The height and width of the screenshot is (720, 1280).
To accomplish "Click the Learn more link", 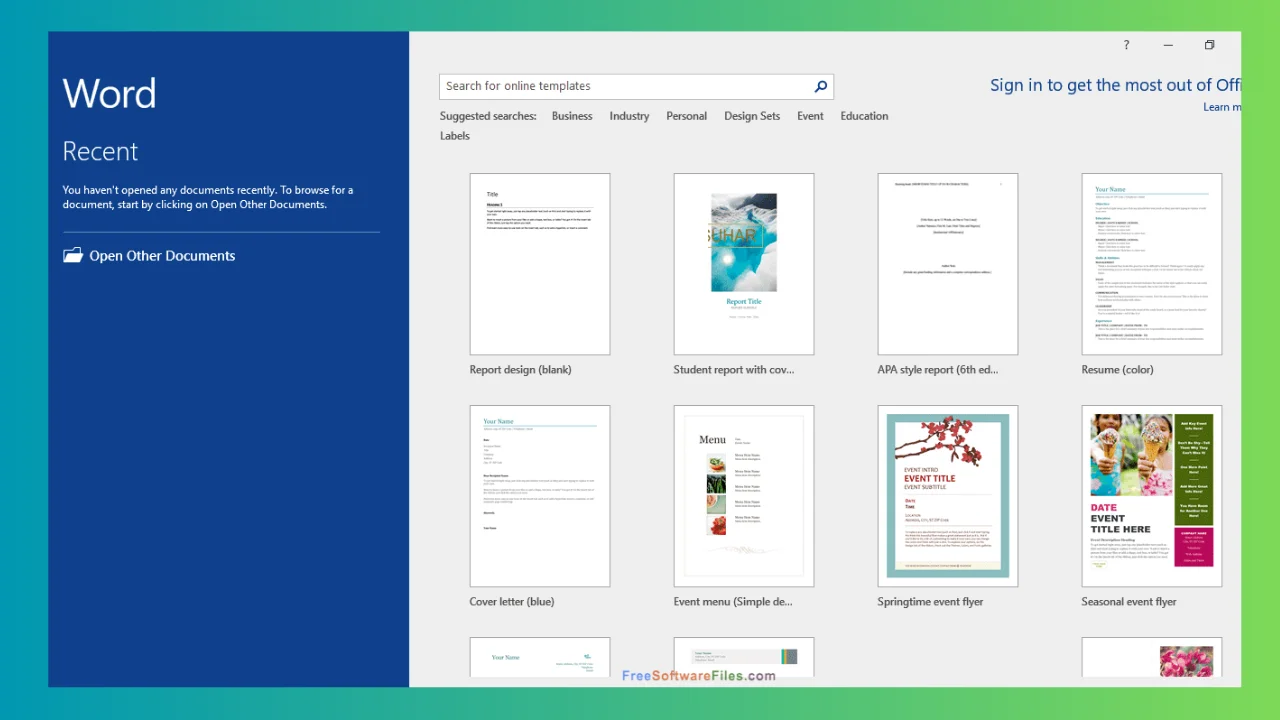I will coord(1222,107).
